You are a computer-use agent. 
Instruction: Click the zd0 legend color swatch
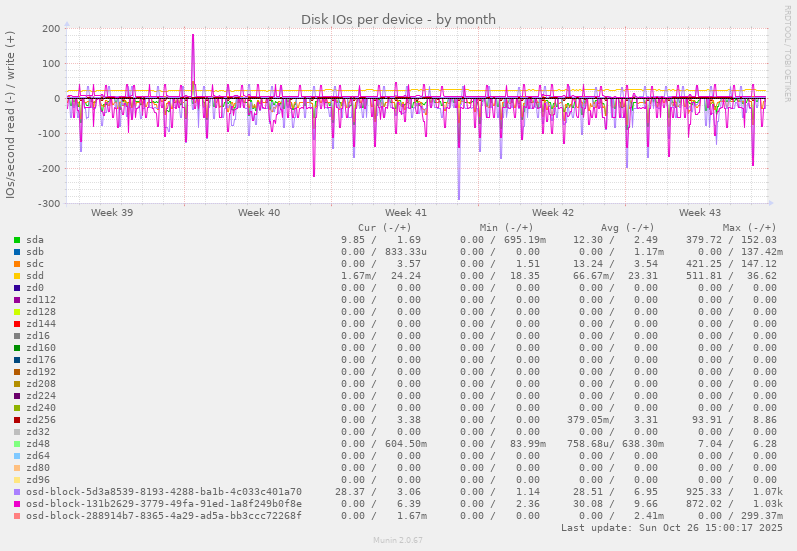(17, 288)
